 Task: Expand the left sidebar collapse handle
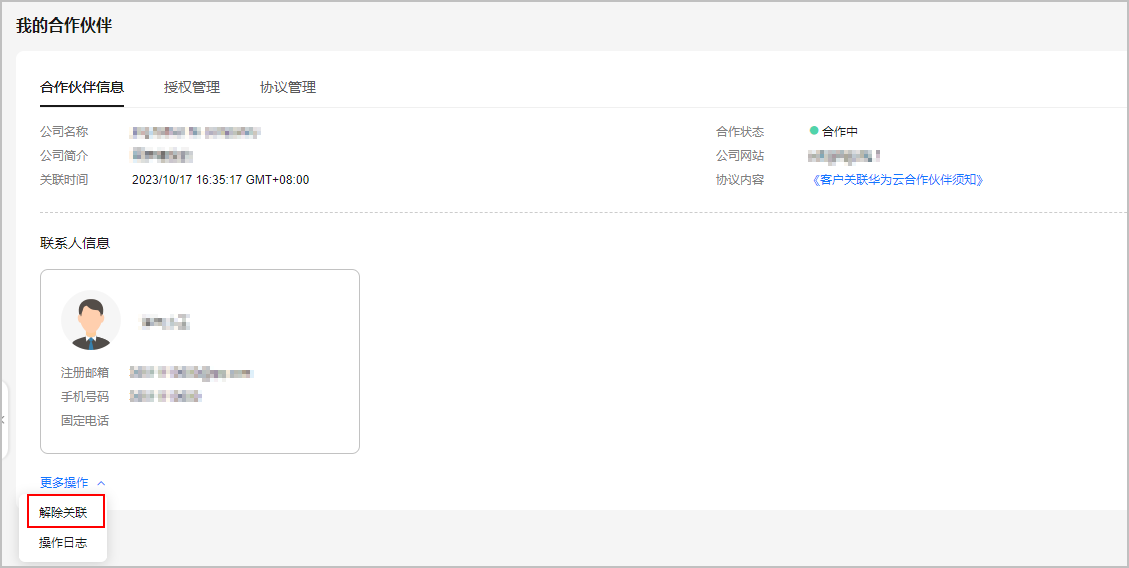click(x=3, y=420)
